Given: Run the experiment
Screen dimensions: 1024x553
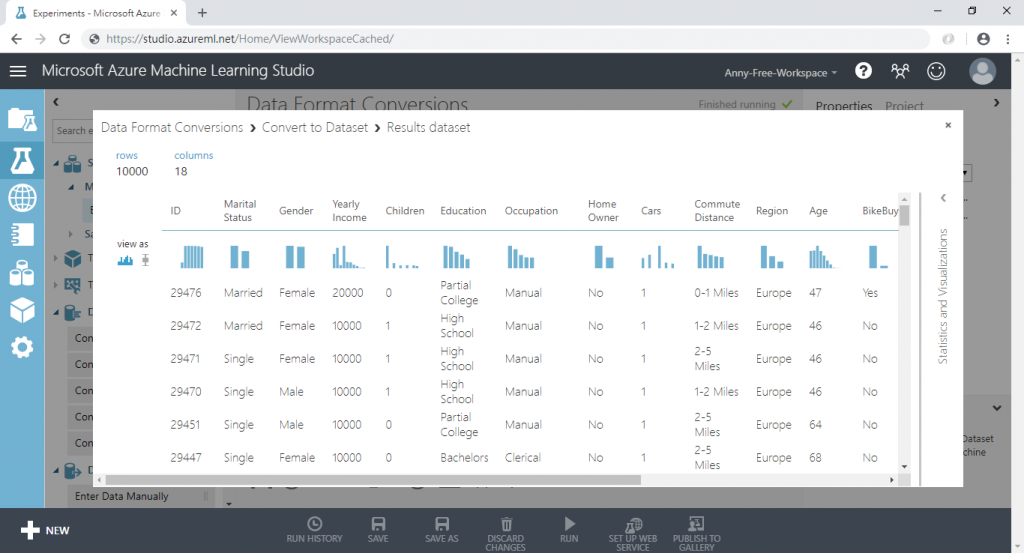Looking at the screenshot, I should [x=569, y=530].
